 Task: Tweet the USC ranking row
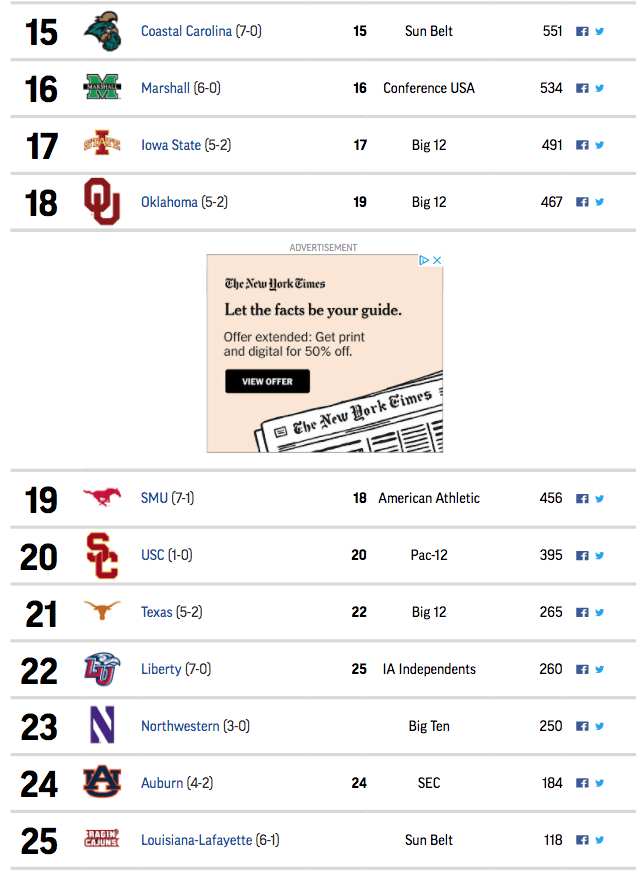[x=600, y=555]
